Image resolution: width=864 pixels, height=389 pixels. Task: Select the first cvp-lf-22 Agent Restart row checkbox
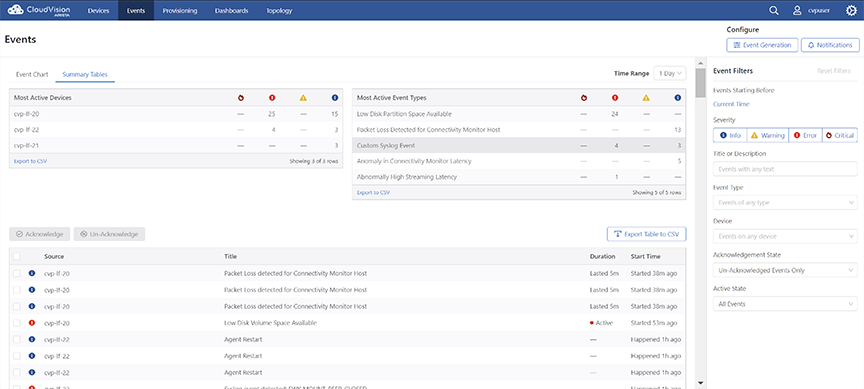[x=17, y=339]
